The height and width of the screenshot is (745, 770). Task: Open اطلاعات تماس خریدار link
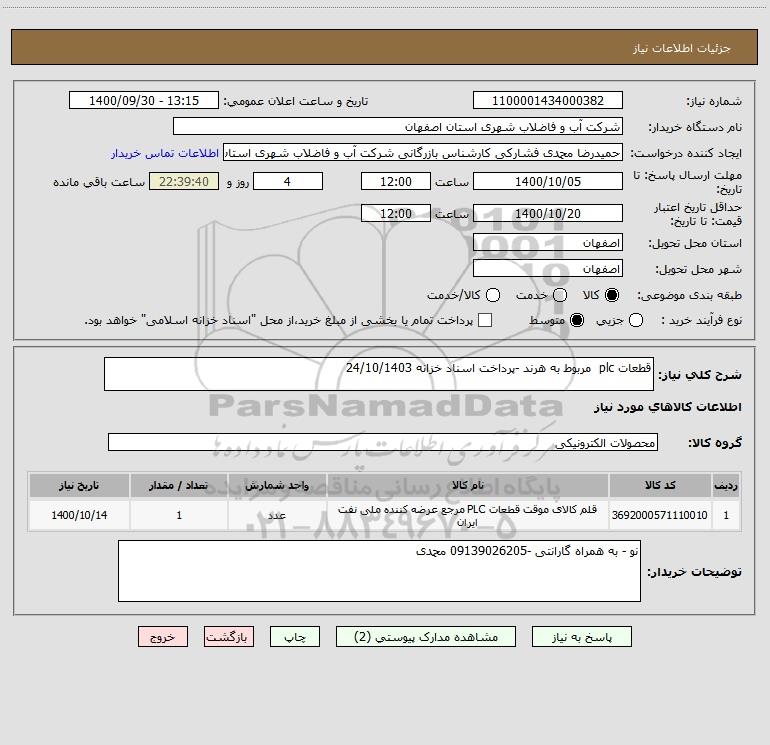click(x=165, y=153)
